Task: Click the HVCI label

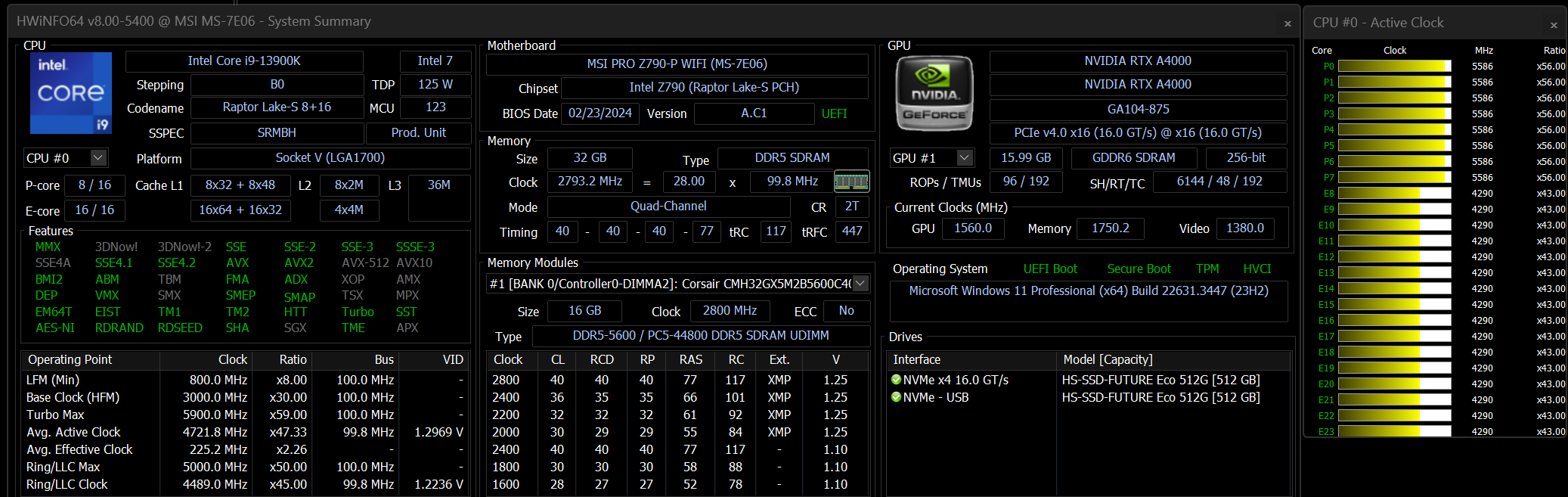Action: point(1257,269)
